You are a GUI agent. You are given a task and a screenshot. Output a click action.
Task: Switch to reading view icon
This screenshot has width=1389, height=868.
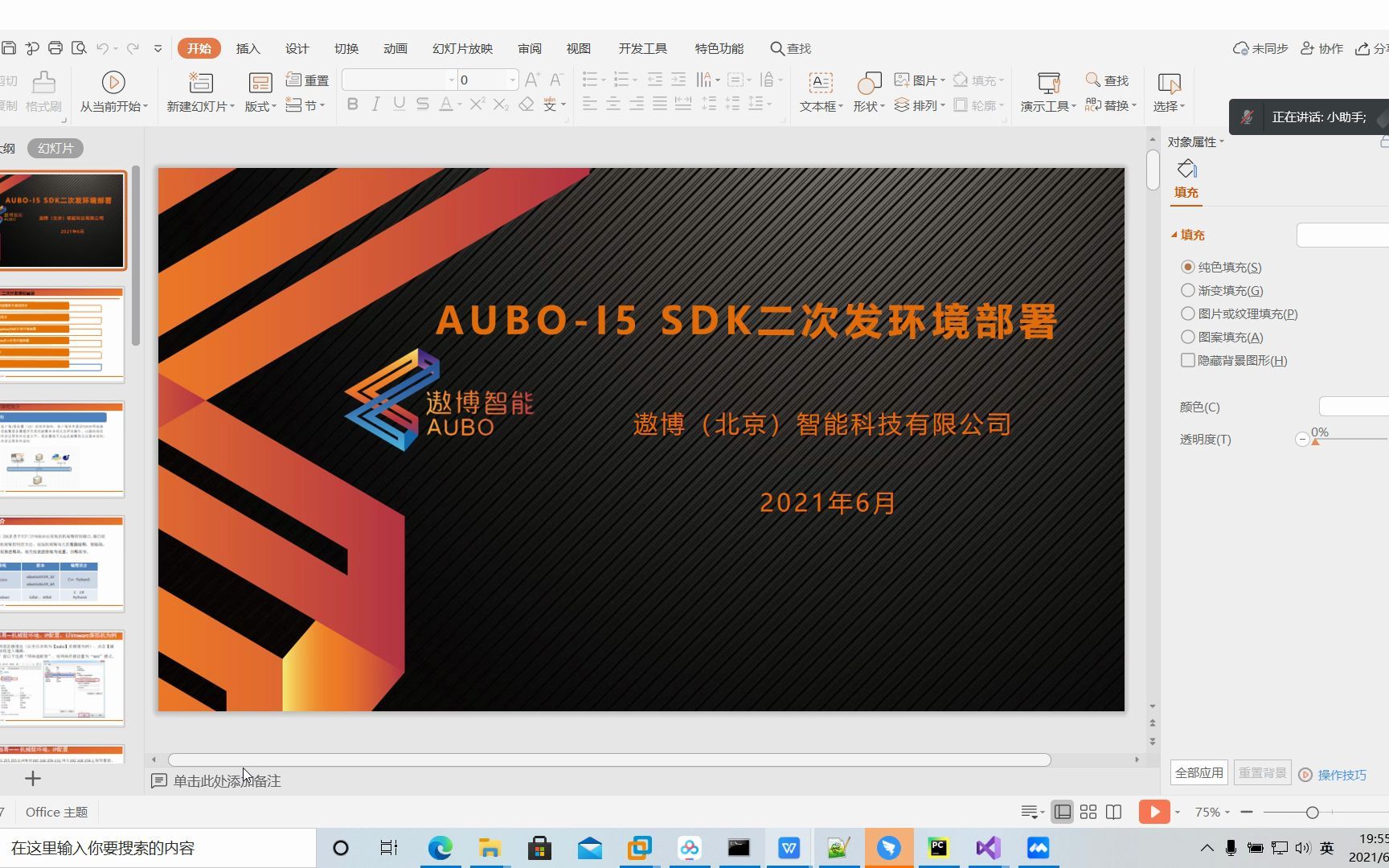(x=1114, y=812)
